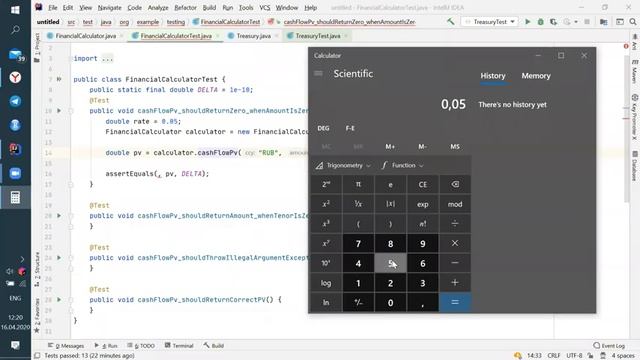Switch to TreasuryTest.java tab
The image size is (640, 360).
point(317,36)
